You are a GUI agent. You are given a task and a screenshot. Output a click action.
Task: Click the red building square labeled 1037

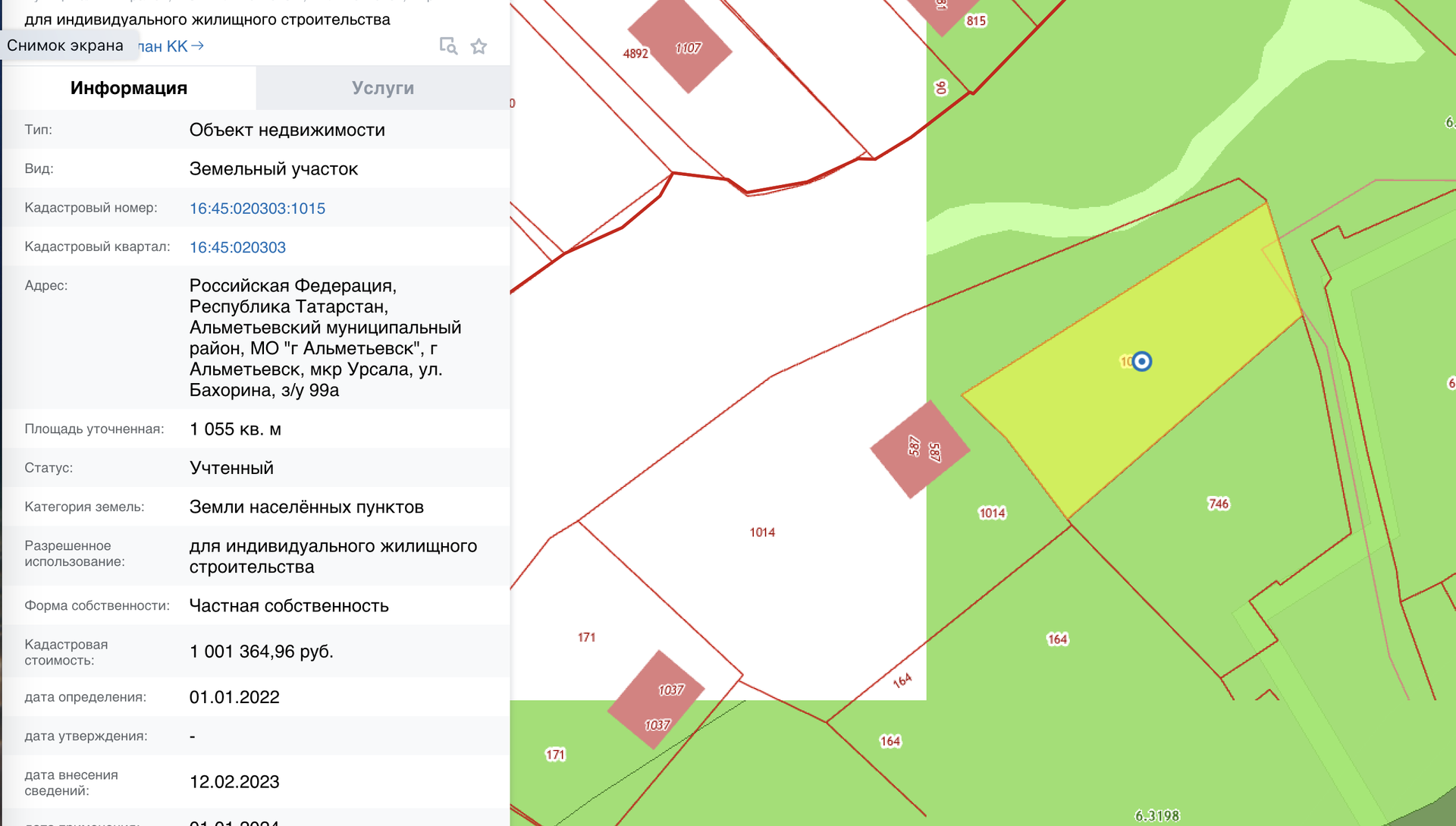pyautogui.click(x=657, y=699)
